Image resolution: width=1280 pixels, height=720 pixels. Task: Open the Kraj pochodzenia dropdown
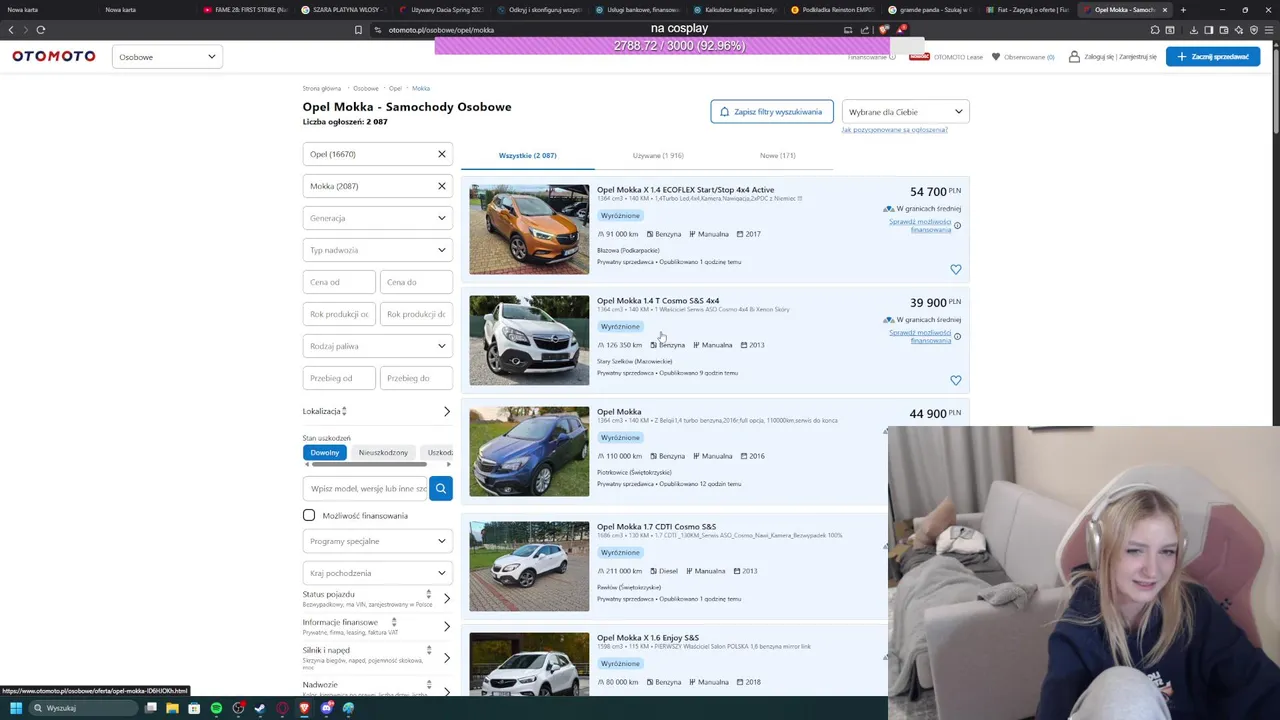coord(378,573)
